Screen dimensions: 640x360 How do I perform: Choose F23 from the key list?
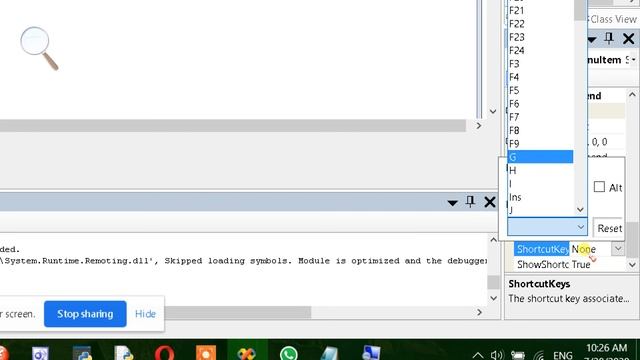pos(540,37)
